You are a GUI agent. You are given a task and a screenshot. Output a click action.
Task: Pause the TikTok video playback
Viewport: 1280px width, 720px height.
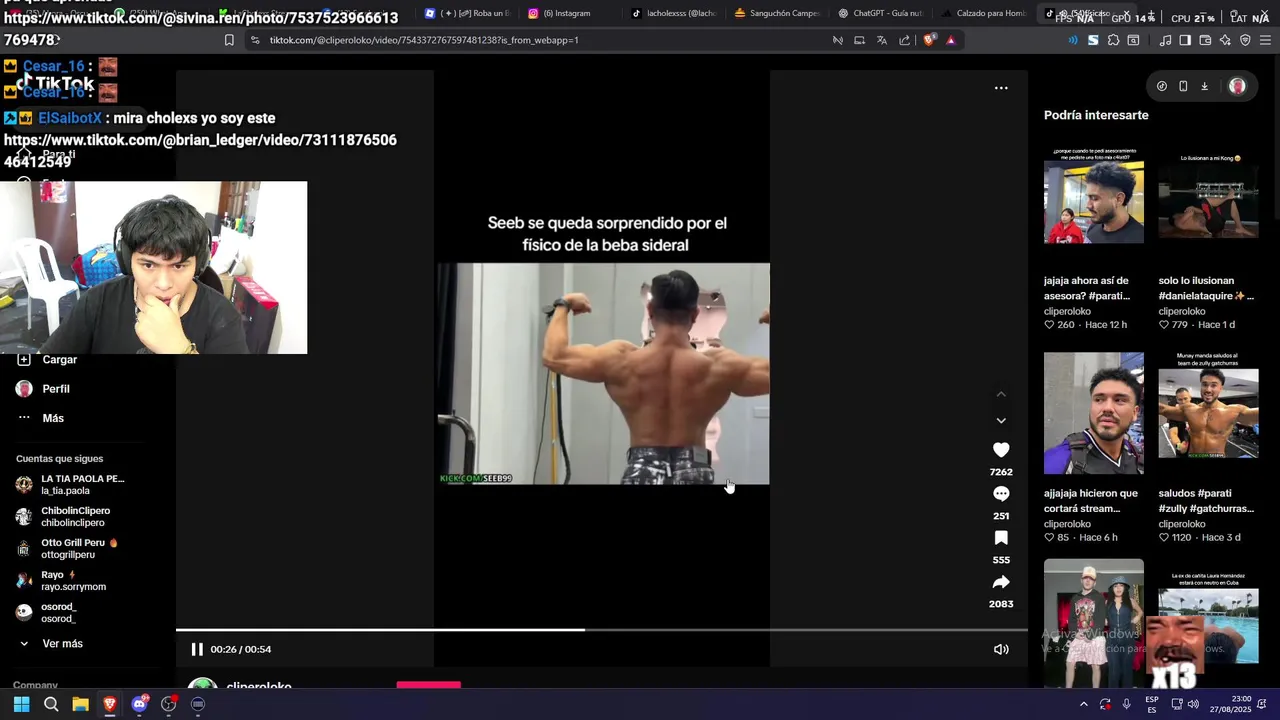coord(197,649)
